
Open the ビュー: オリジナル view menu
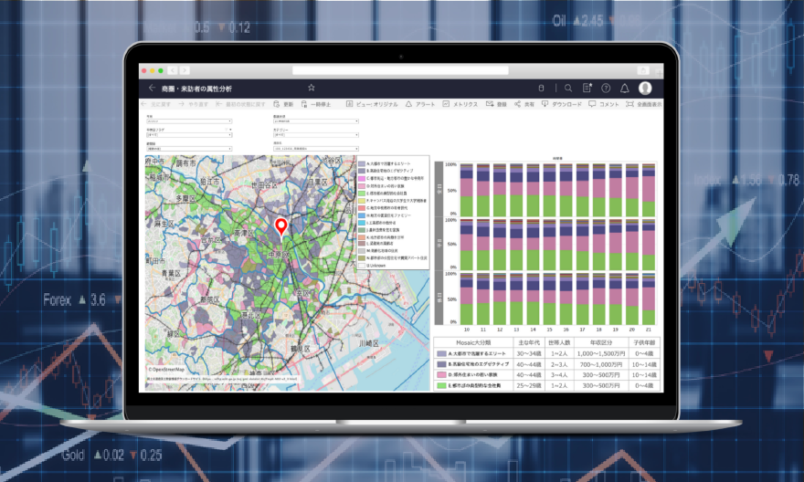pos(350,103)
